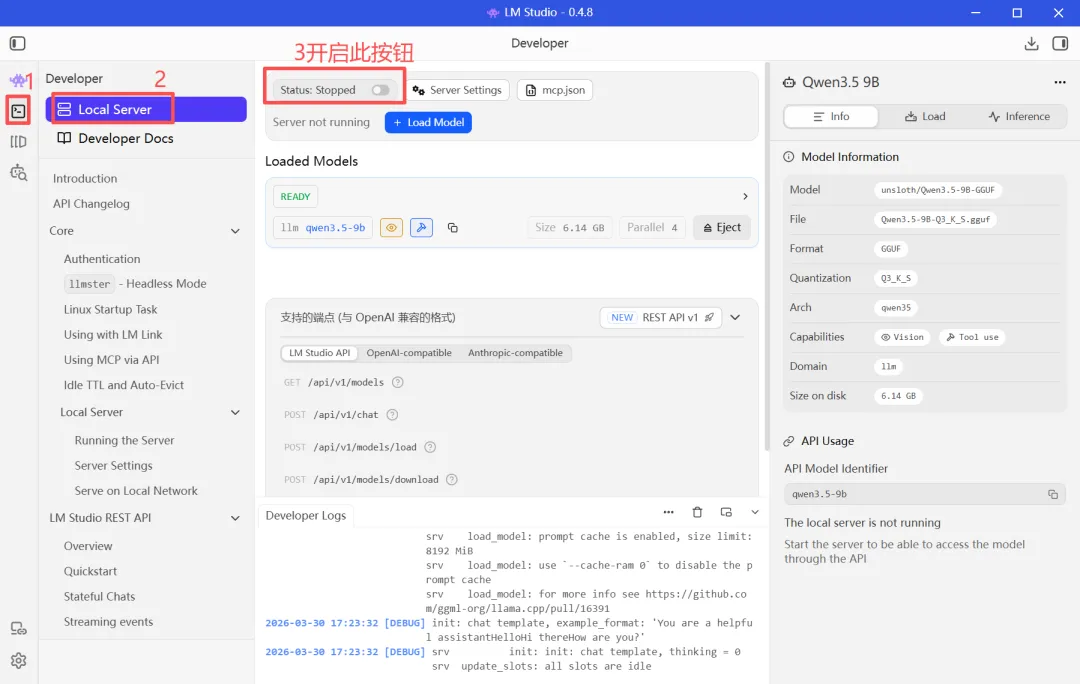The image size is (1080, 684).
Task: Toggle the left sidebar panel icon
Action: point(18,43)
